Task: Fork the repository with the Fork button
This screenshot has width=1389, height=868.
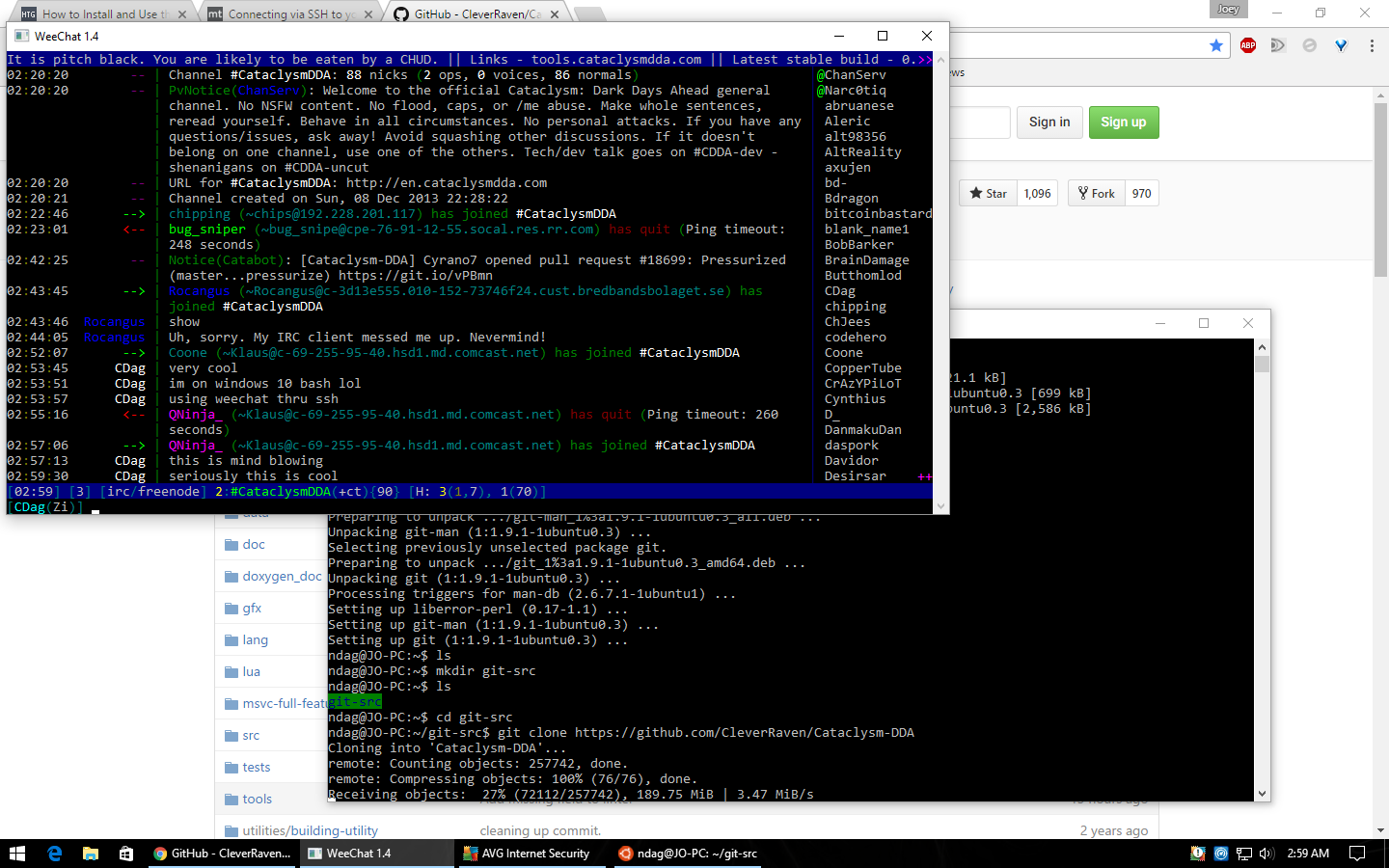Action: click(x=1097, y=194)
